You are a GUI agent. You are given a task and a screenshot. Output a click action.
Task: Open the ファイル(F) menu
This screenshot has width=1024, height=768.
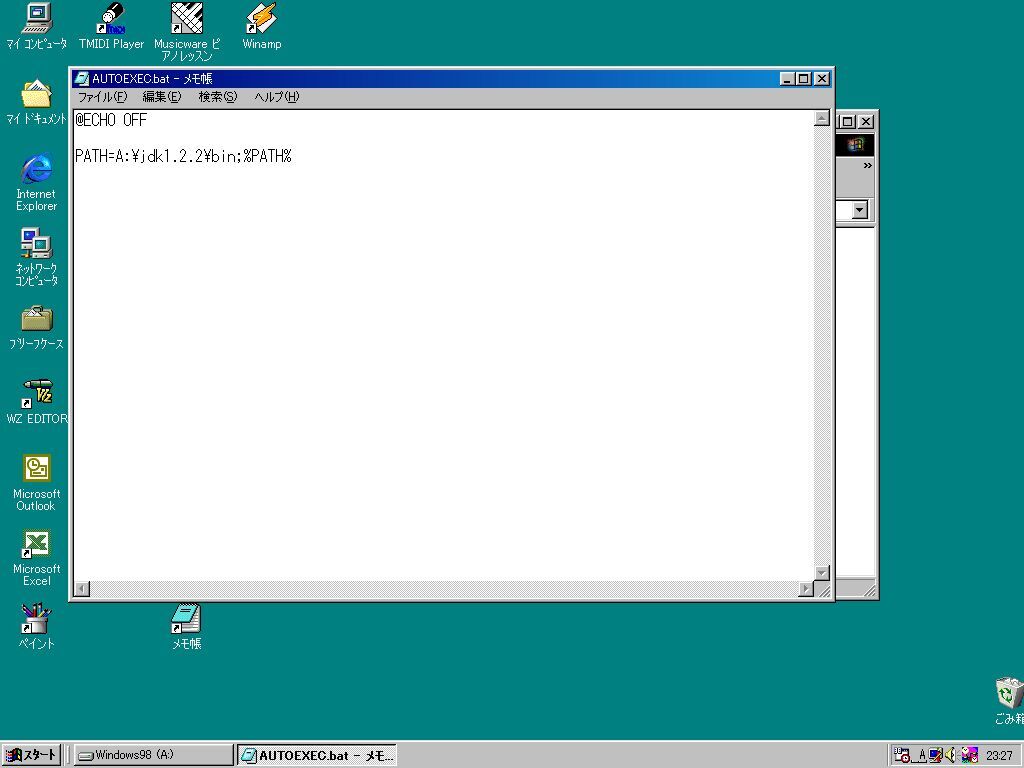point(103,97)
